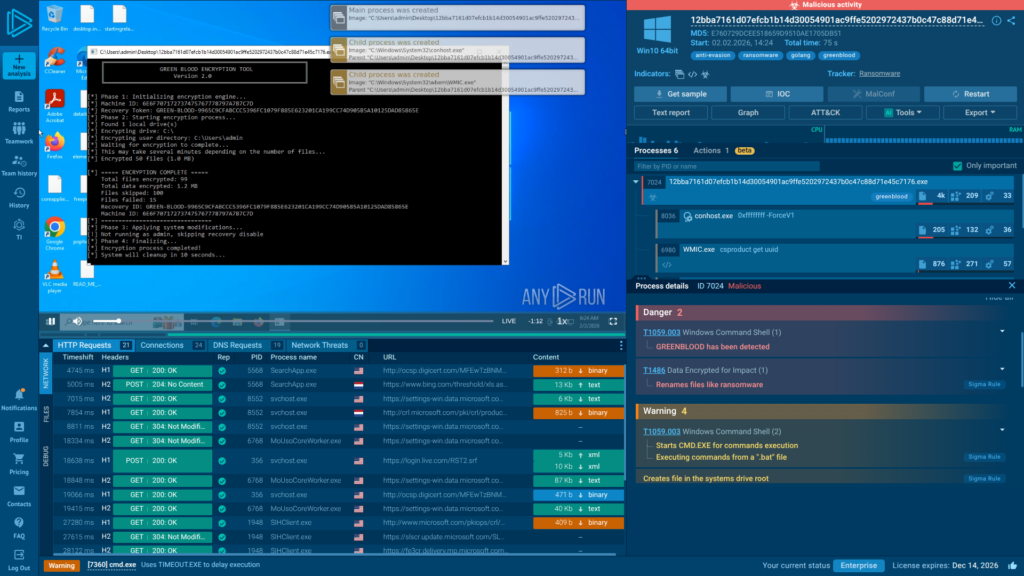Switch to the Connections tab
Image resolution: width=1024 pixels, height=576 pixels.
click(162, 345)
